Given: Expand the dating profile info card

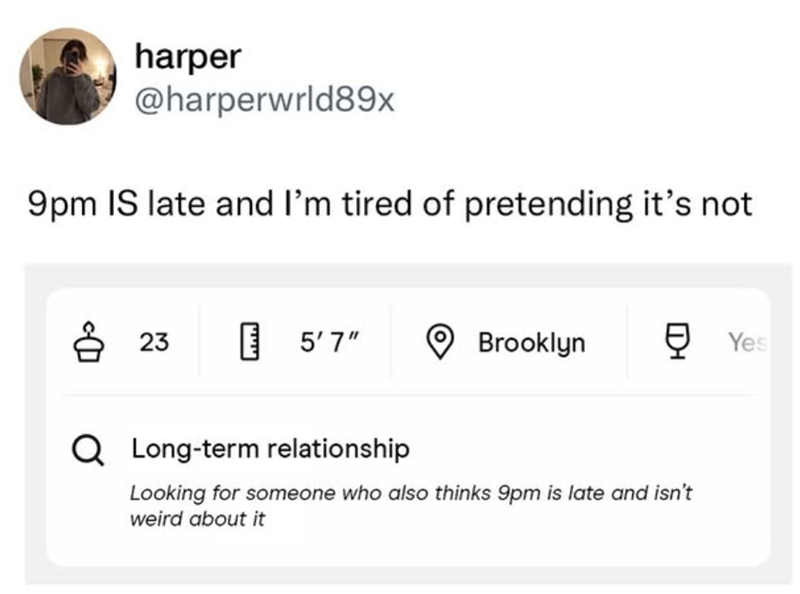Looking at the screenshot, I should tap(400, 420).
